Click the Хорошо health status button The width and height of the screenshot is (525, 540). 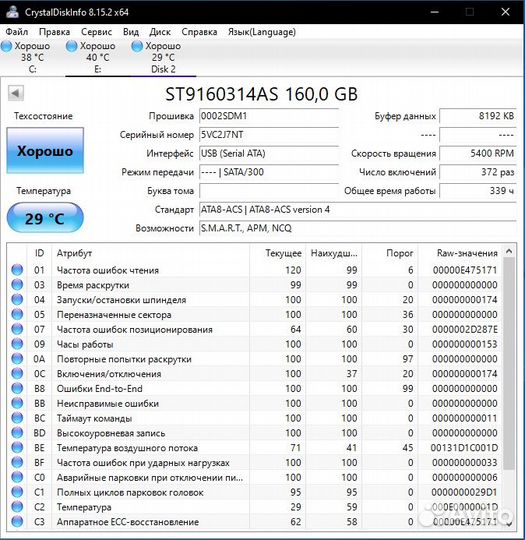point(45,150)
